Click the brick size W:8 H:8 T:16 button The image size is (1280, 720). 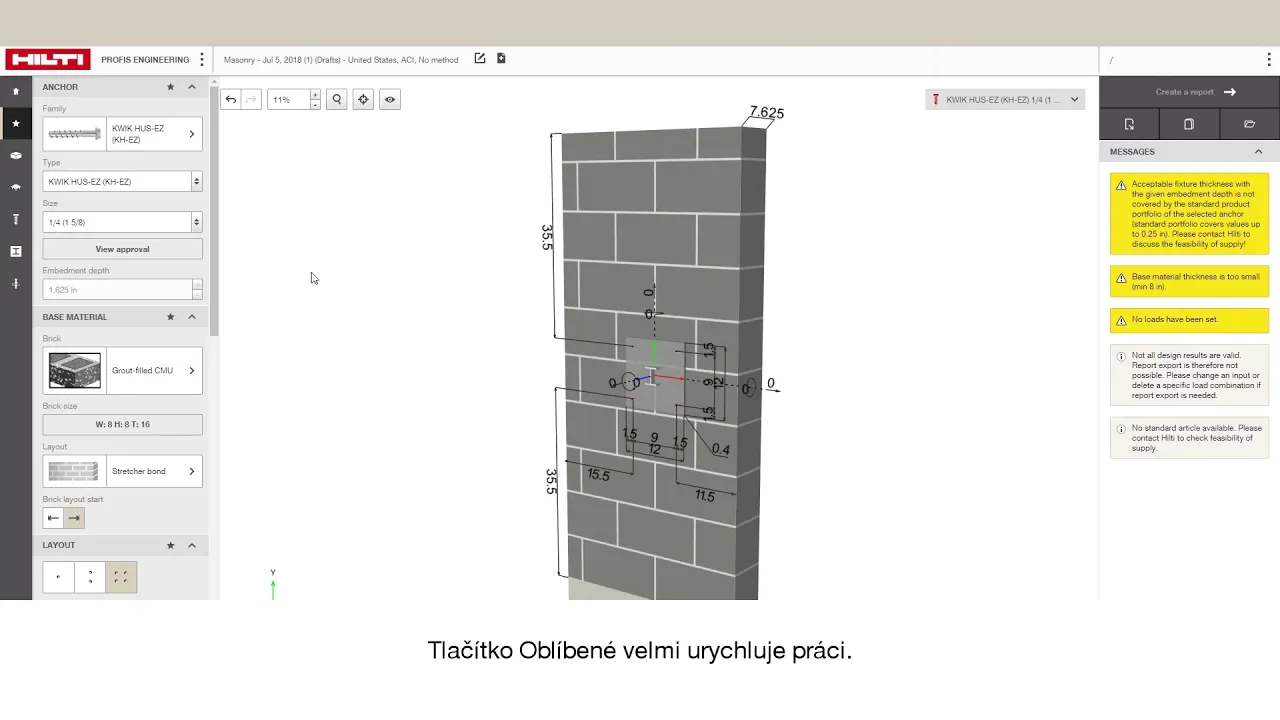122,424
